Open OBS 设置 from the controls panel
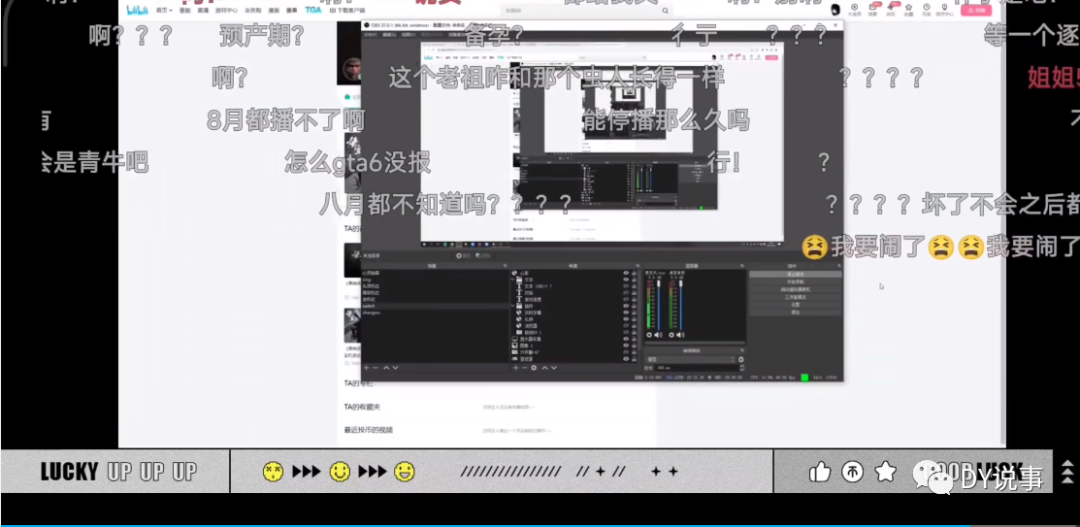Screen dimensions: 1080x527 (x=796, y=304)
